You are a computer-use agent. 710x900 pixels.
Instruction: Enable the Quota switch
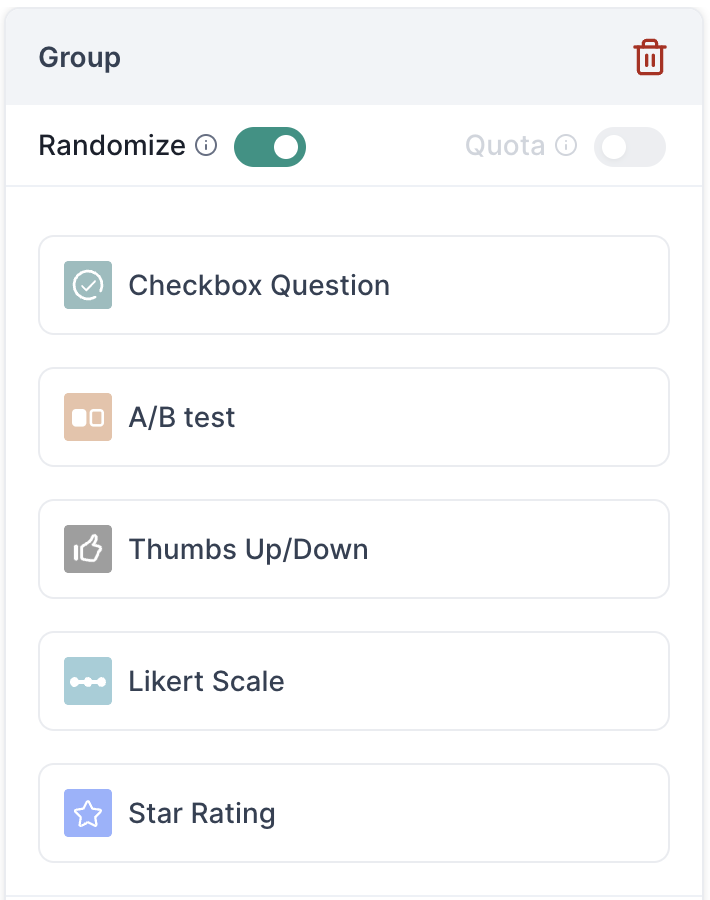pyautogui.click(x=630, y=147)
